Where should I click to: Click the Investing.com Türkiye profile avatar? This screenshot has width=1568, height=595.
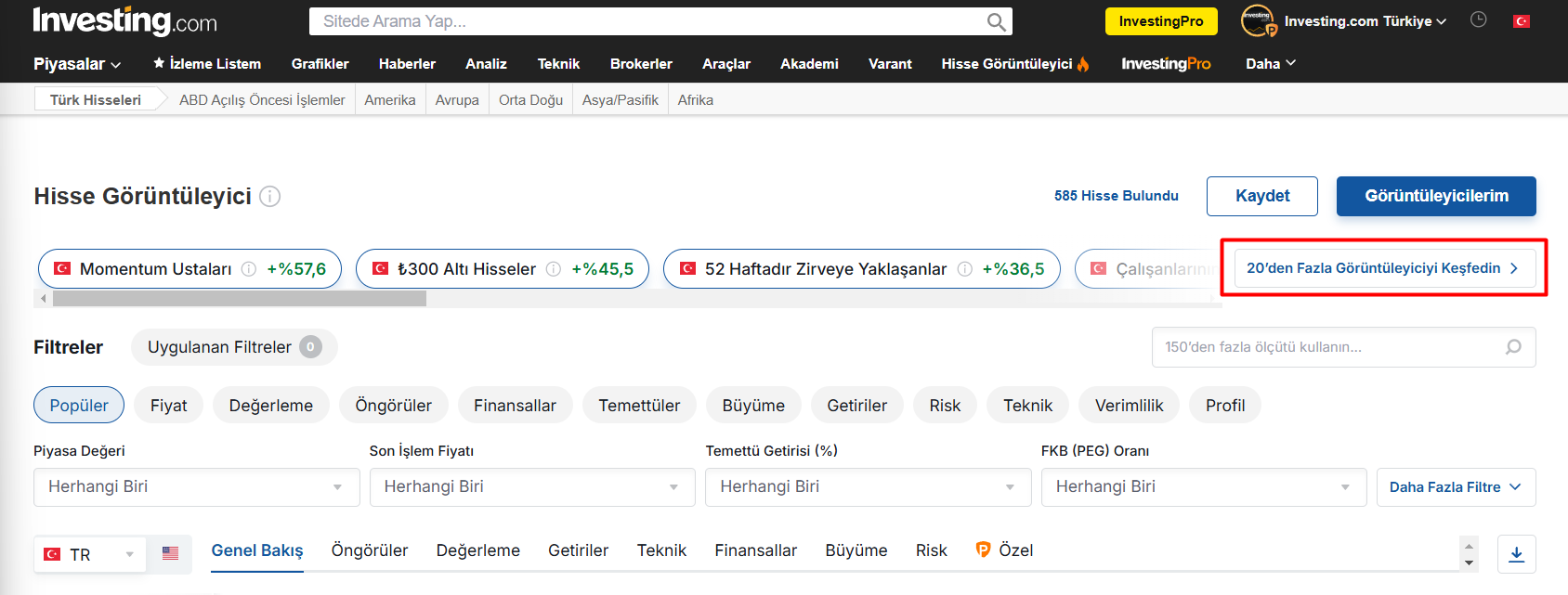[1258, 20]
